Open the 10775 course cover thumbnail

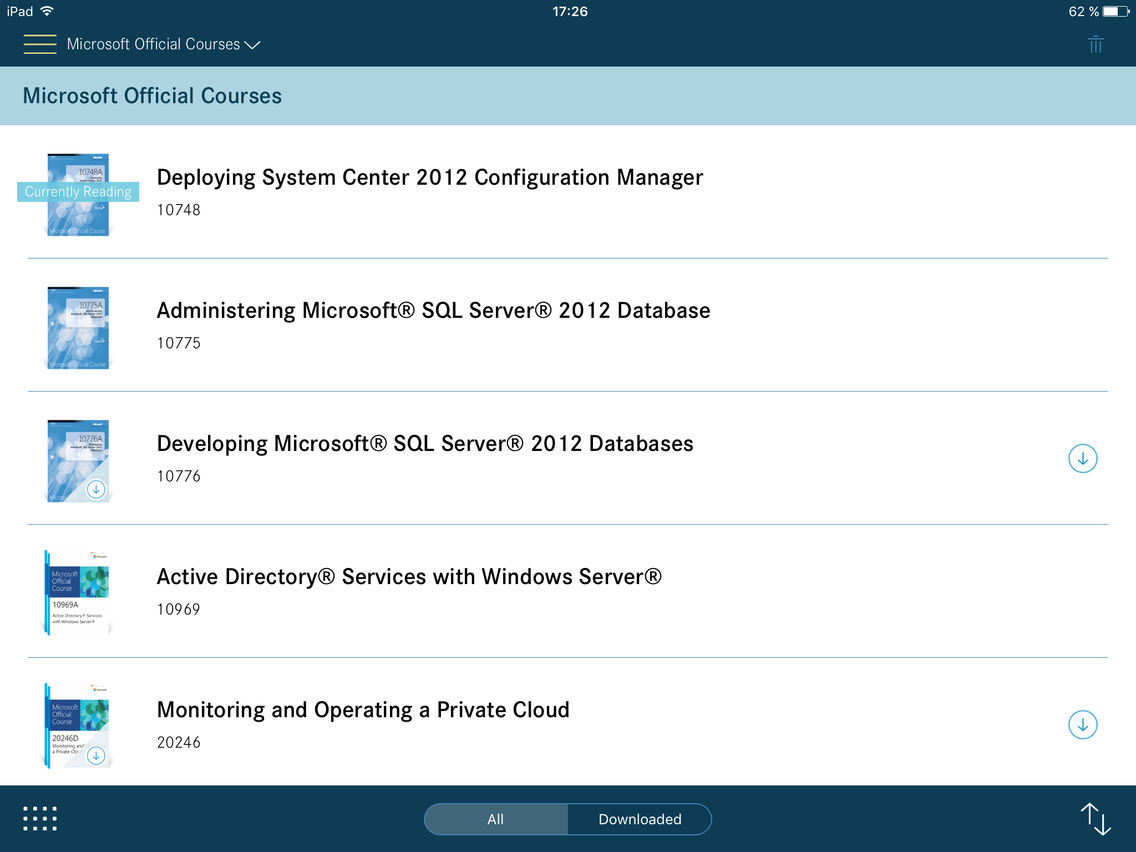pos(78,328)
